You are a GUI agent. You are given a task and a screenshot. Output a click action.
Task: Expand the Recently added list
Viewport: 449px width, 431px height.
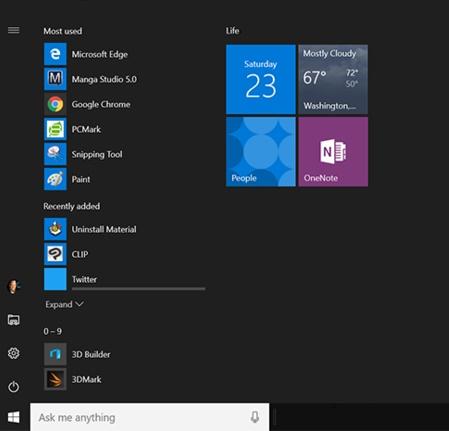click(64, 304)
